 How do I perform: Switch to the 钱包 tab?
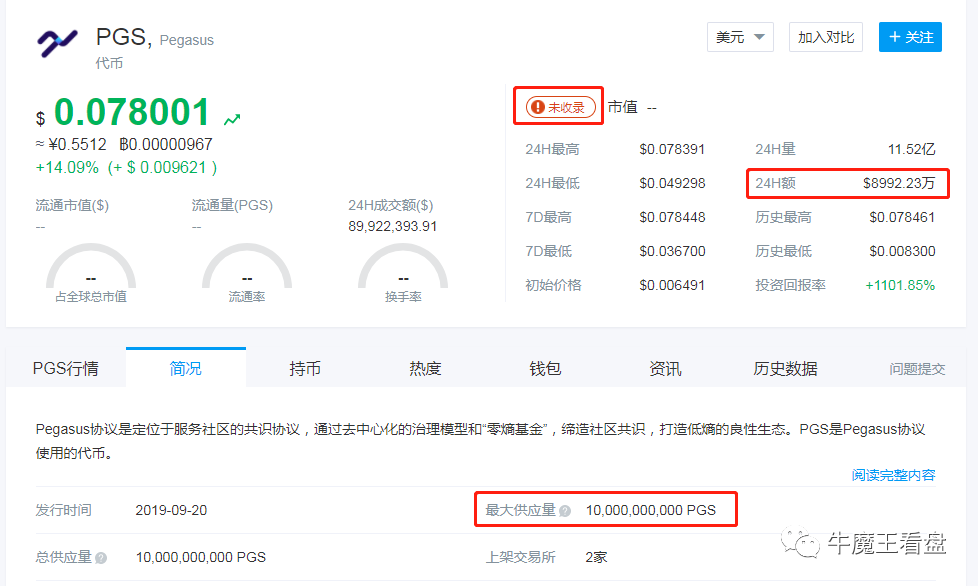(x=545, y=368)
